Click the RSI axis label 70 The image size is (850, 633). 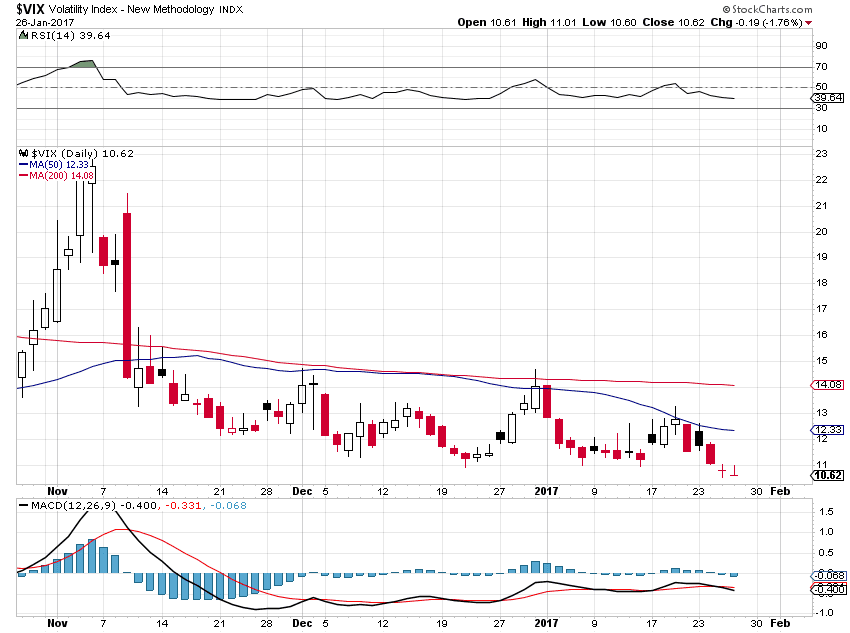(x=821, y=67)
